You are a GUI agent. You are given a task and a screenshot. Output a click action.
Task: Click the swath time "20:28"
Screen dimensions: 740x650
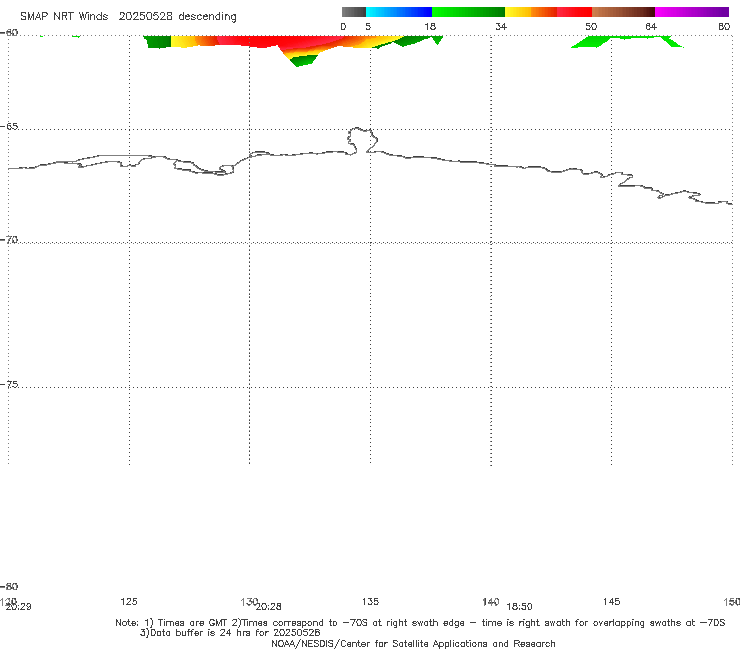click(268, 607)
